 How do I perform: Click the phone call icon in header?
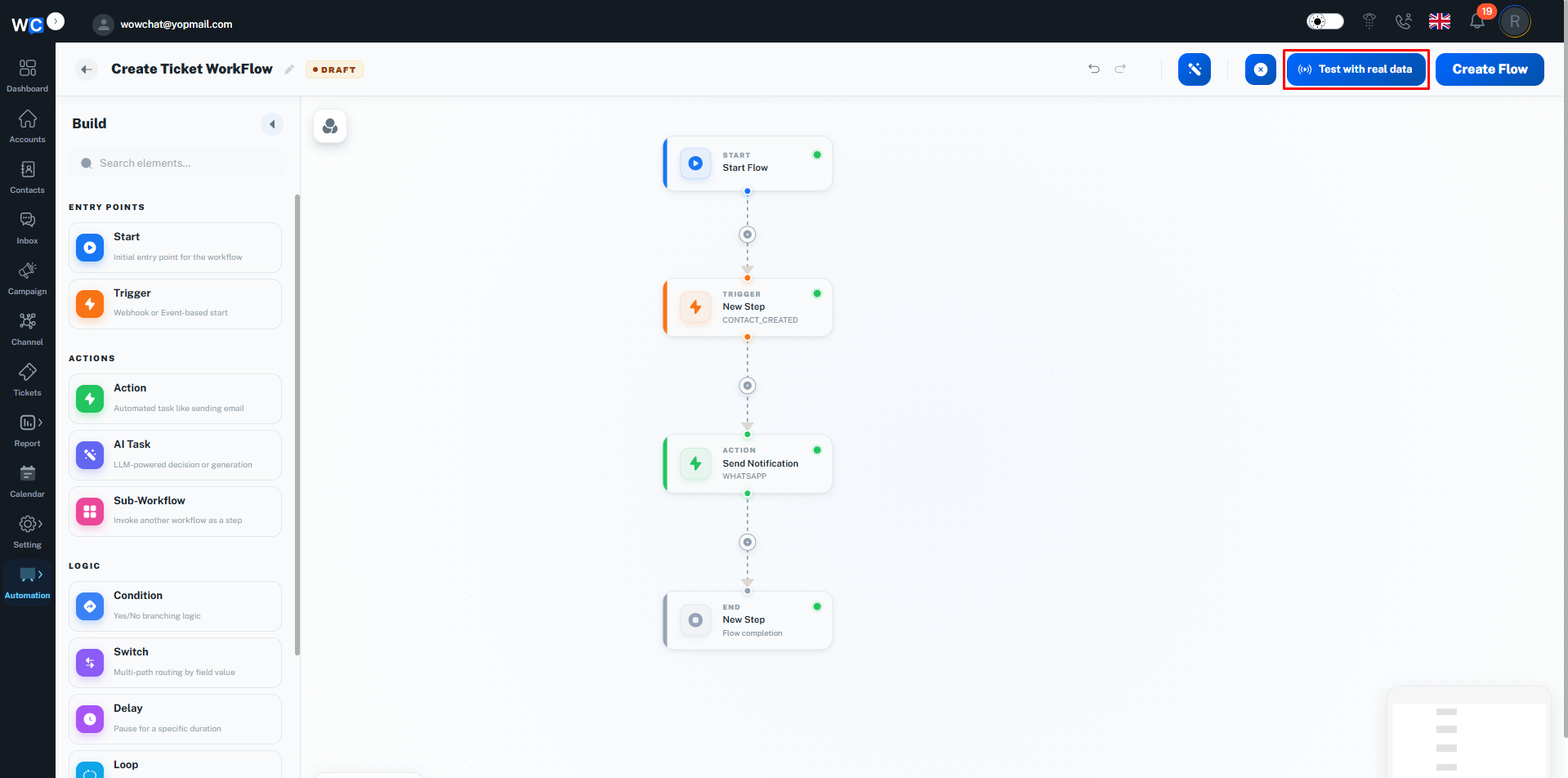pos(1403,21)
